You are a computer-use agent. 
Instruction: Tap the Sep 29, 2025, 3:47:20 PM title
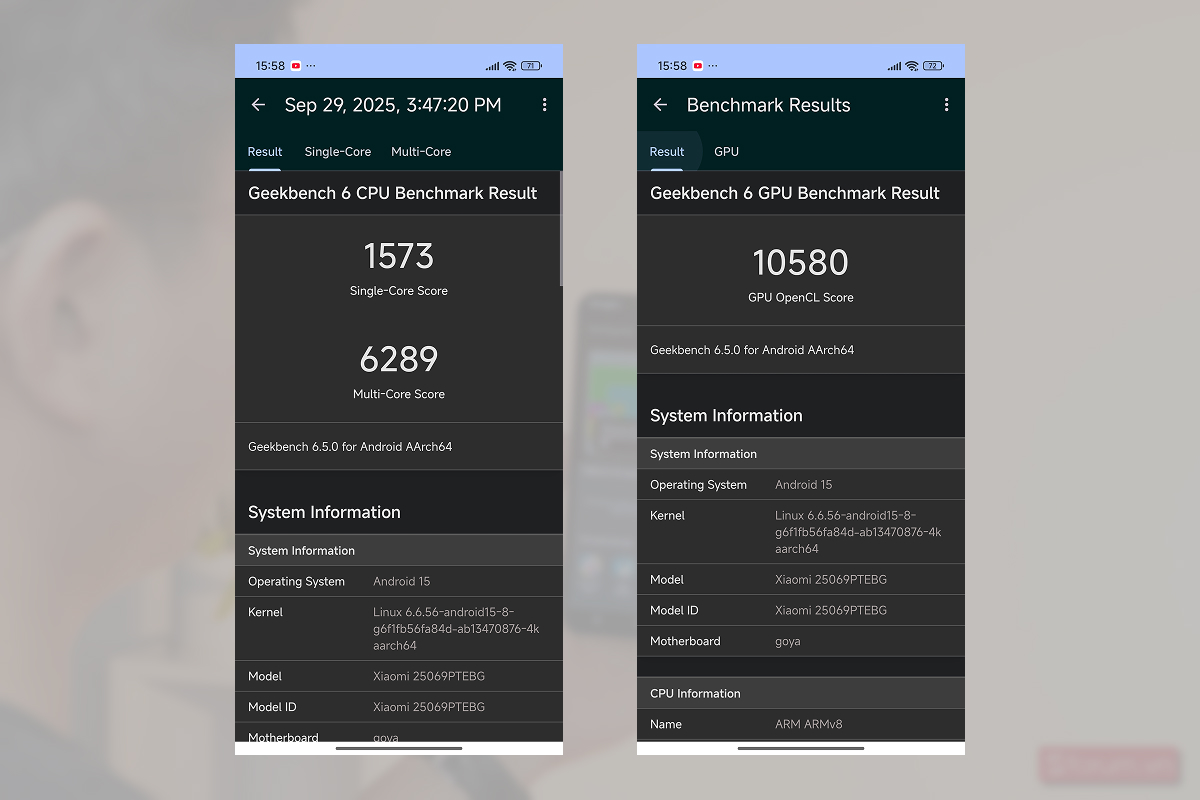click(393, 105)
